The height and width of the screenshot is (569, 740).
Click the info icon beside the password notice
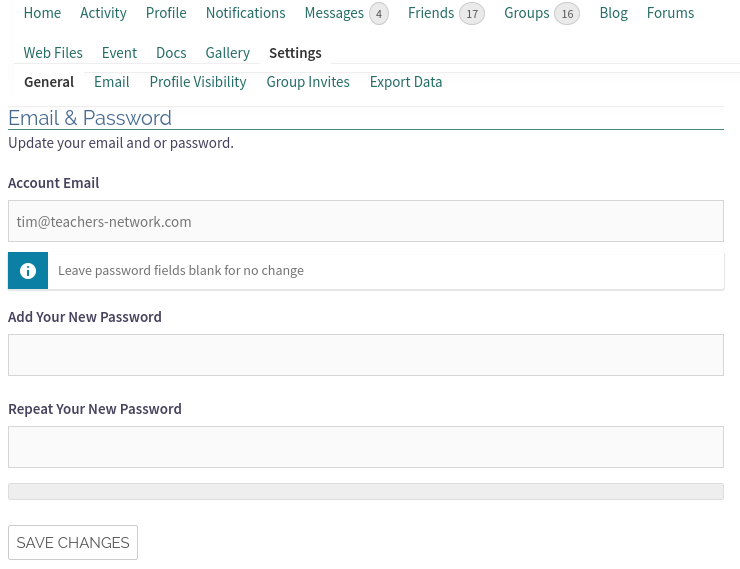click(x=28, y=271)
